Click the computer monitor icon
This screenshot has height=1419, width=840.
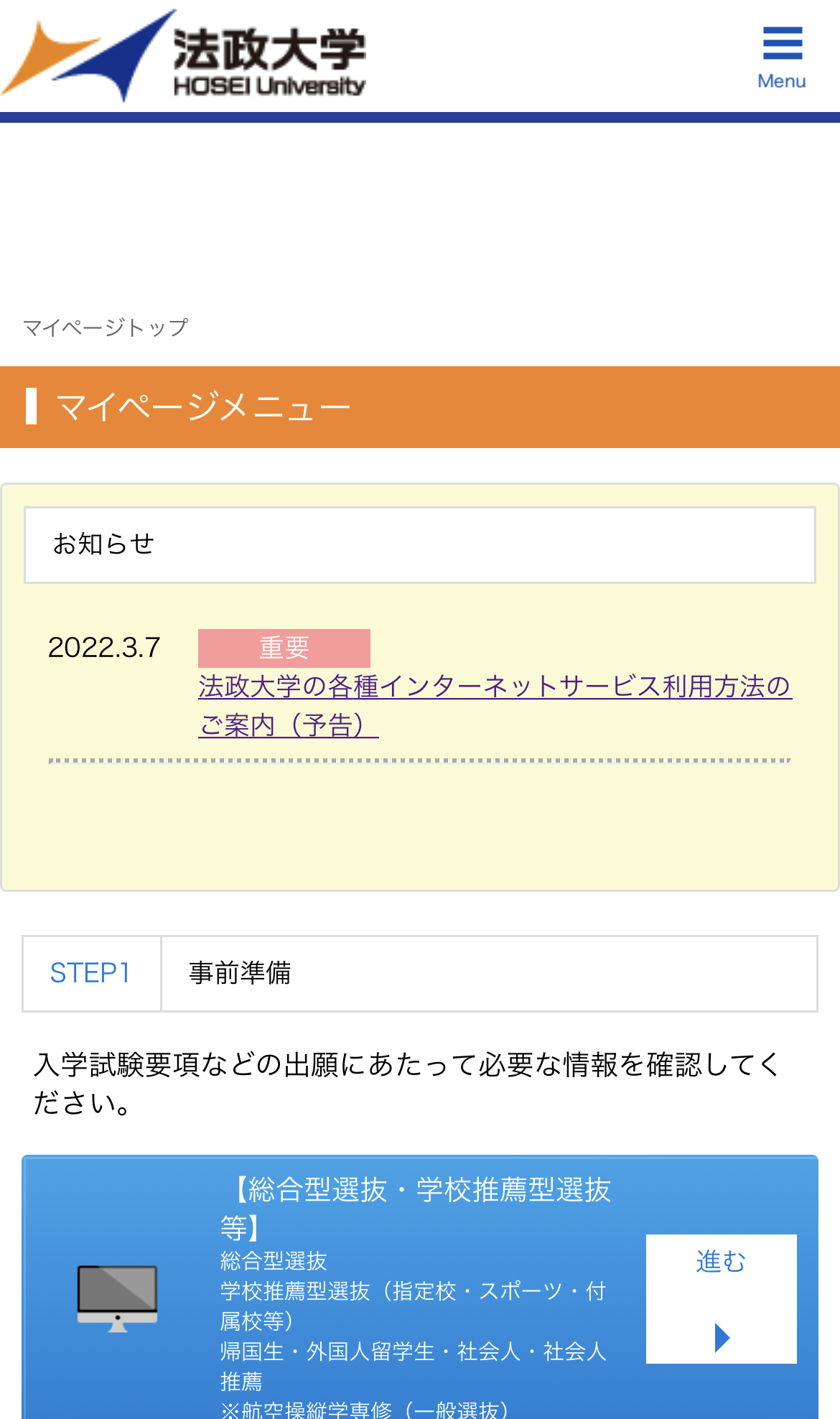pyautogui.click(x=117, y=1298)
